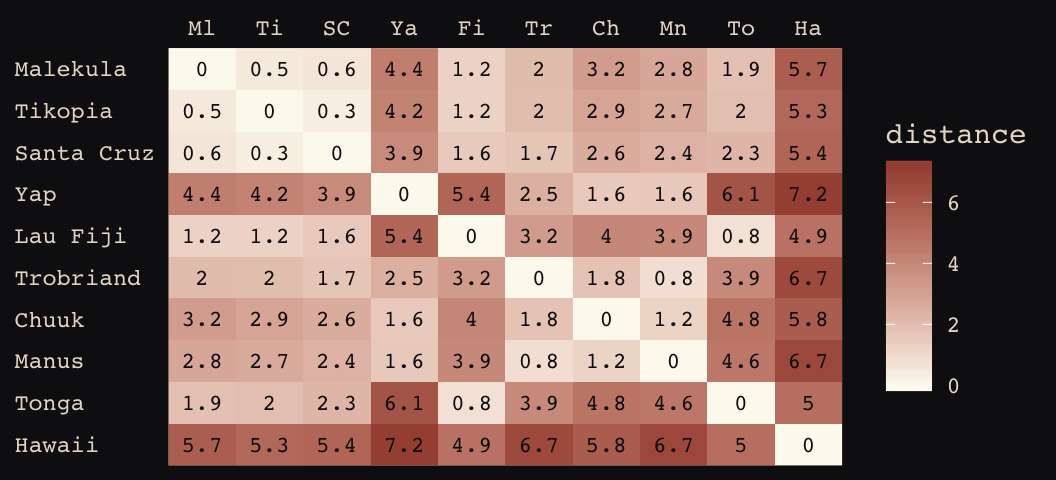
Task: Select the 6.1 cell in Tonga row, Ya column
Action: pyautogui.click(x=404, y=403)
